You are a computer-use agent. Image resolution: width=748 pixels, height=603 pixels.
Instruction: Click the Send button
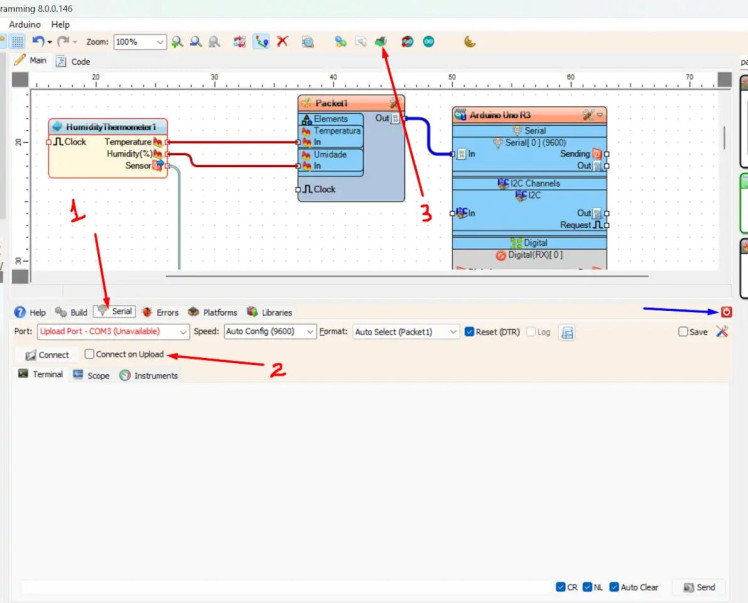click(x=699, y=587)
